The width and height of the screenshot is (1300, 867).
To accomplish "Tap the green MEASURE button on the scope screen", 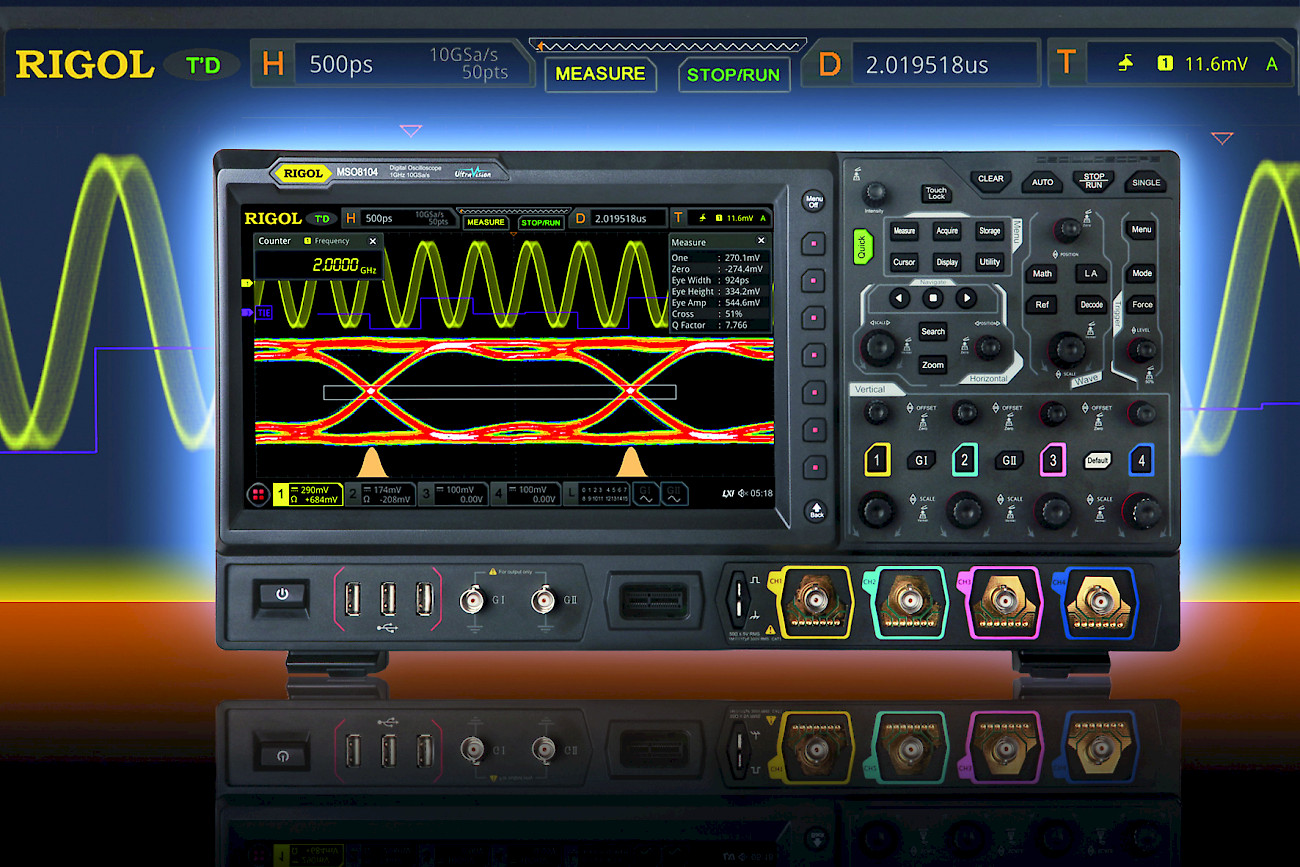I will coord(485,222).
